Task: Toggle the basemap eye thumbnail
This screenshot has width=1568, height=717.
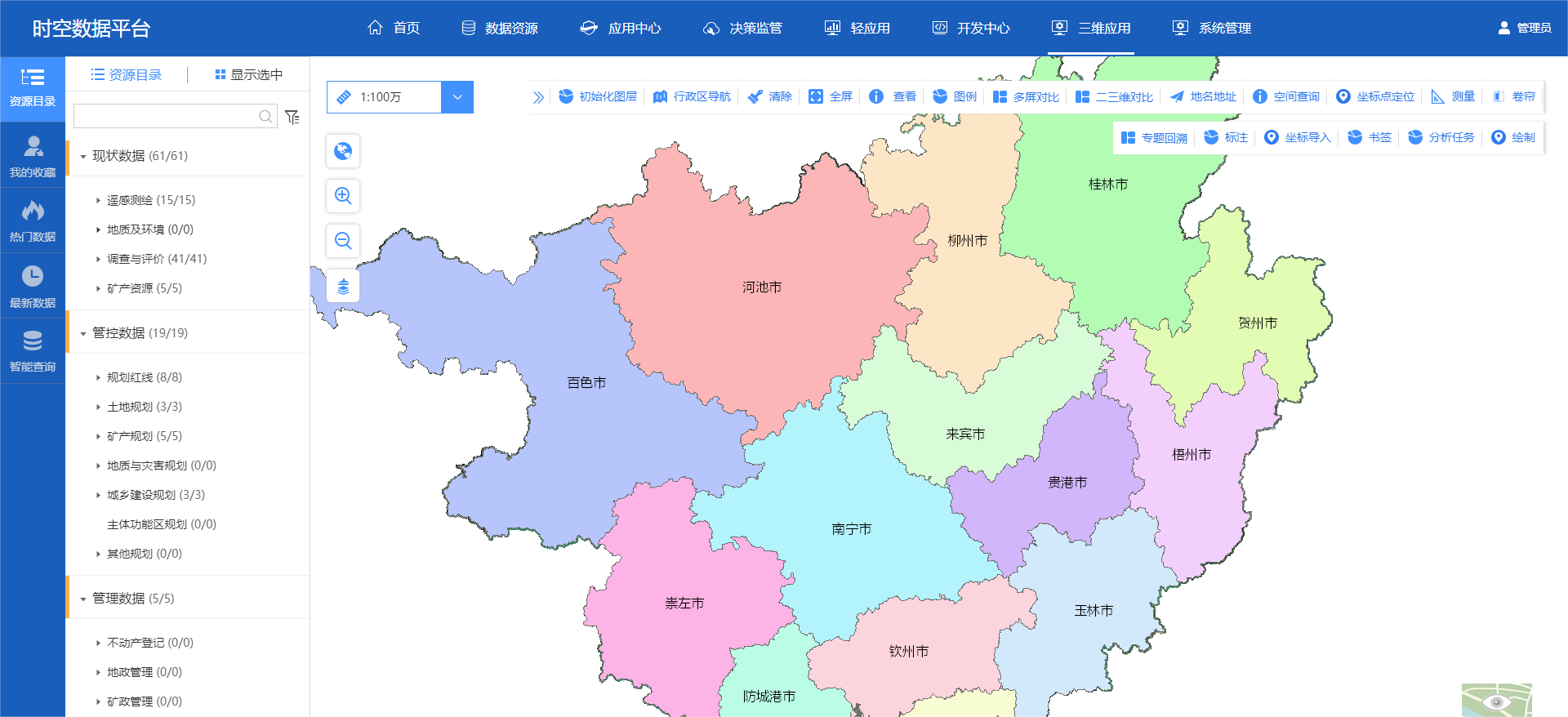Action: (x=1496, y=701)
